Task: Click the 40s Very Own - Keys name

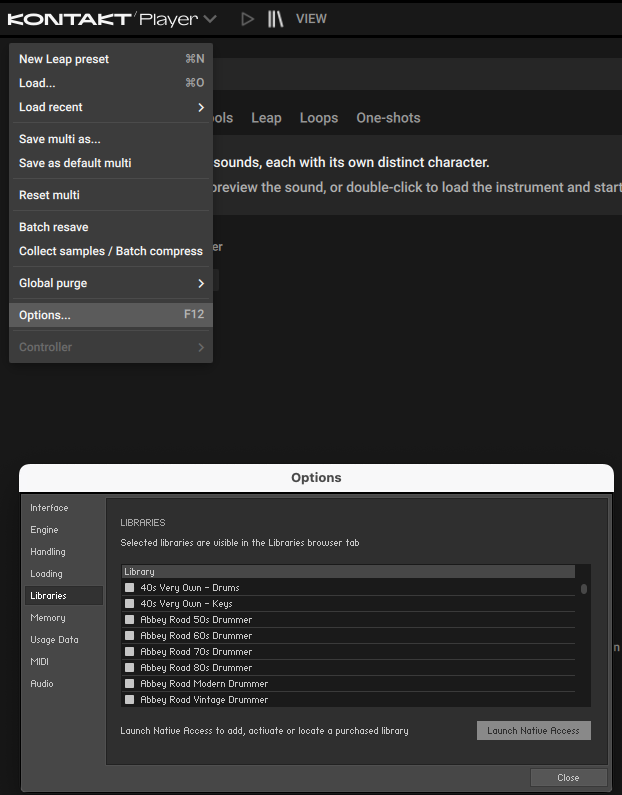Action: 186,603
